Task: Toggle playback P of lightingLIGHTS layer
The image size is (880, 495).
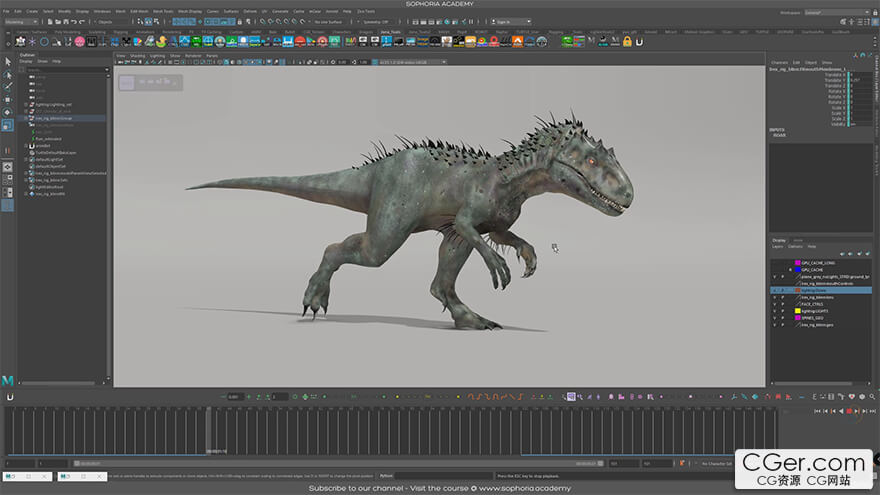Action: (x=783, y=311)
